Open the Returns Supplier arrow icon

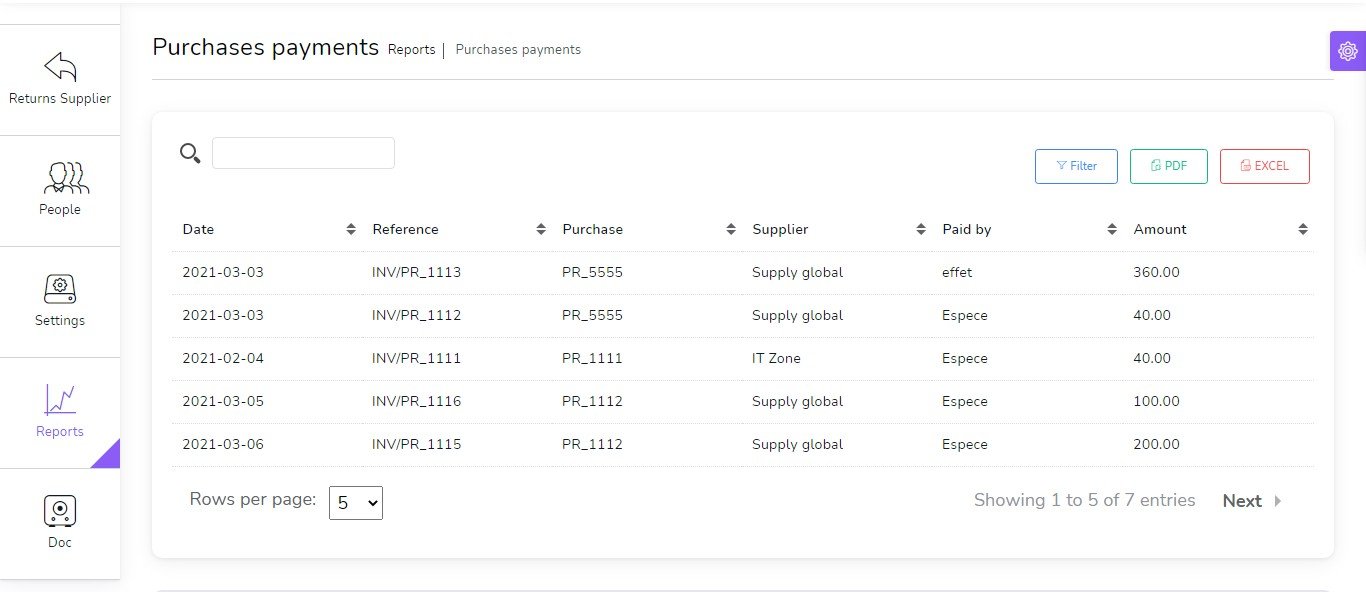pyautogui.click(x=60, y=67)
